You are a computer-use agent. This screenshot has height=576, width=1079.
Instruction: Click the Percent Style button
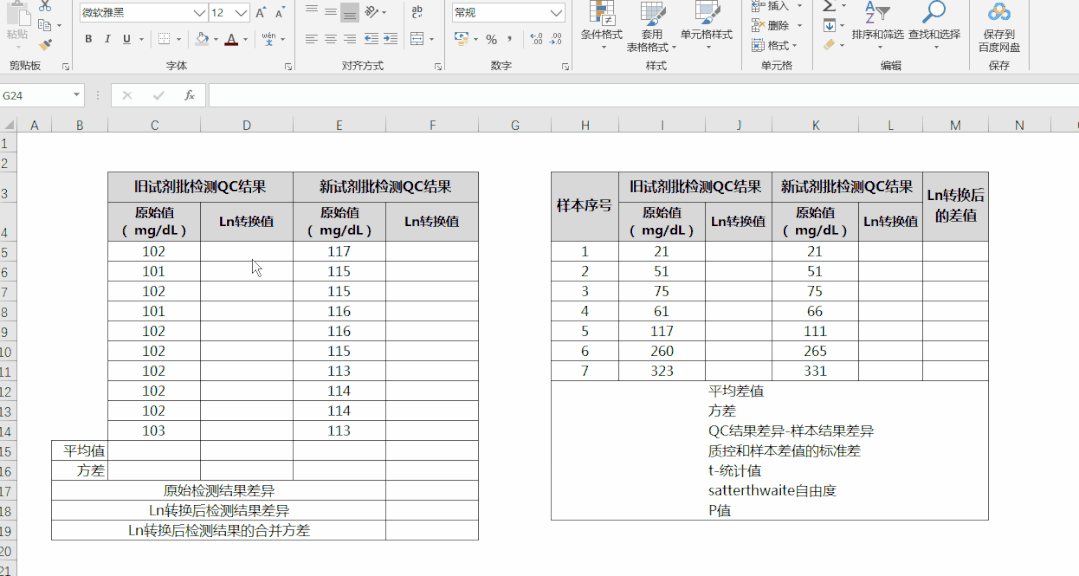[491, 39]
